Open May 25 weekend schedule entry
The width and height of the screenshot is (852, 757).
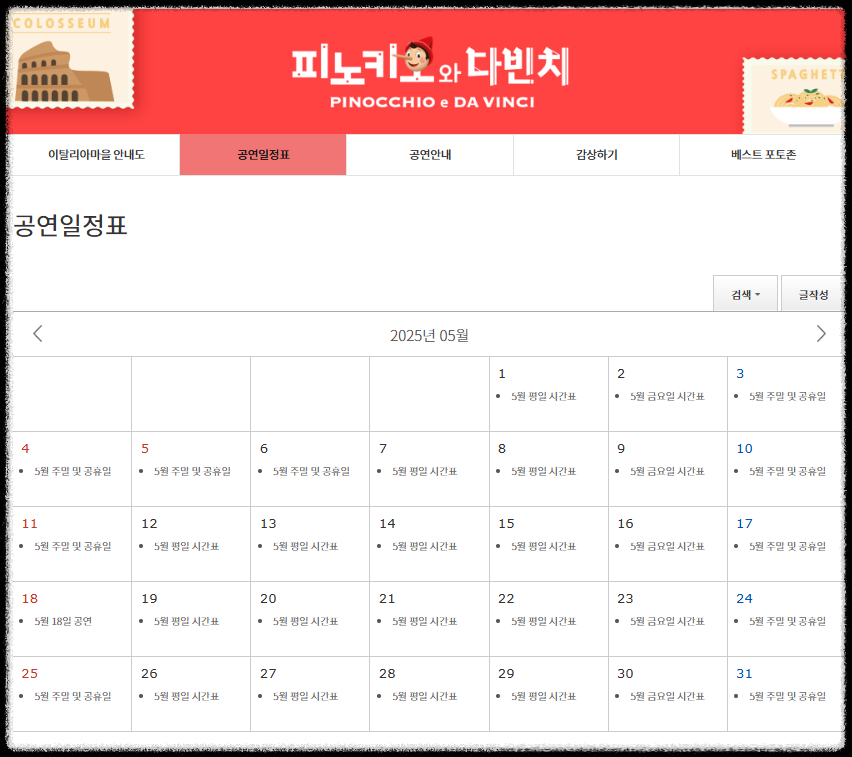coord(73,696)
